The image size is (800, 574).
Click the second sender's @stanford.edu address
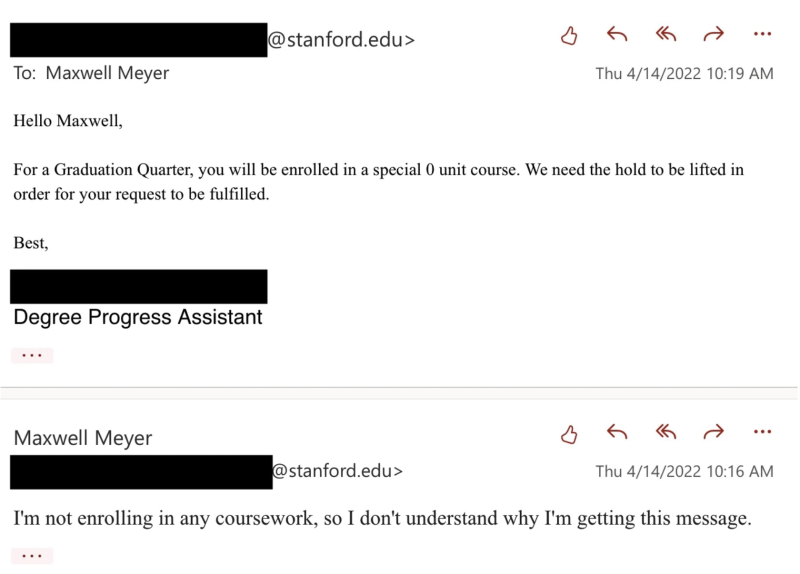338,471
